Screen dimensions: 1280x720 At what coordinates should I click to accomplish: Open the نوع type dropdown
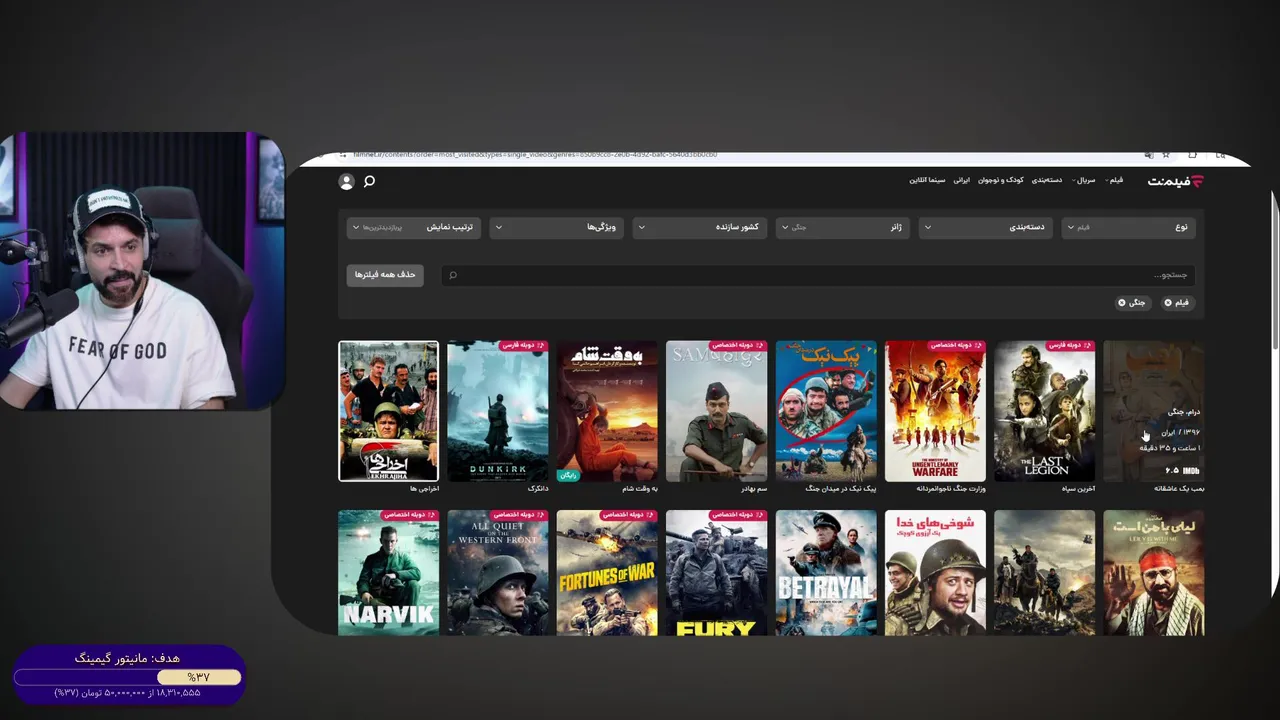point(1128,227)
